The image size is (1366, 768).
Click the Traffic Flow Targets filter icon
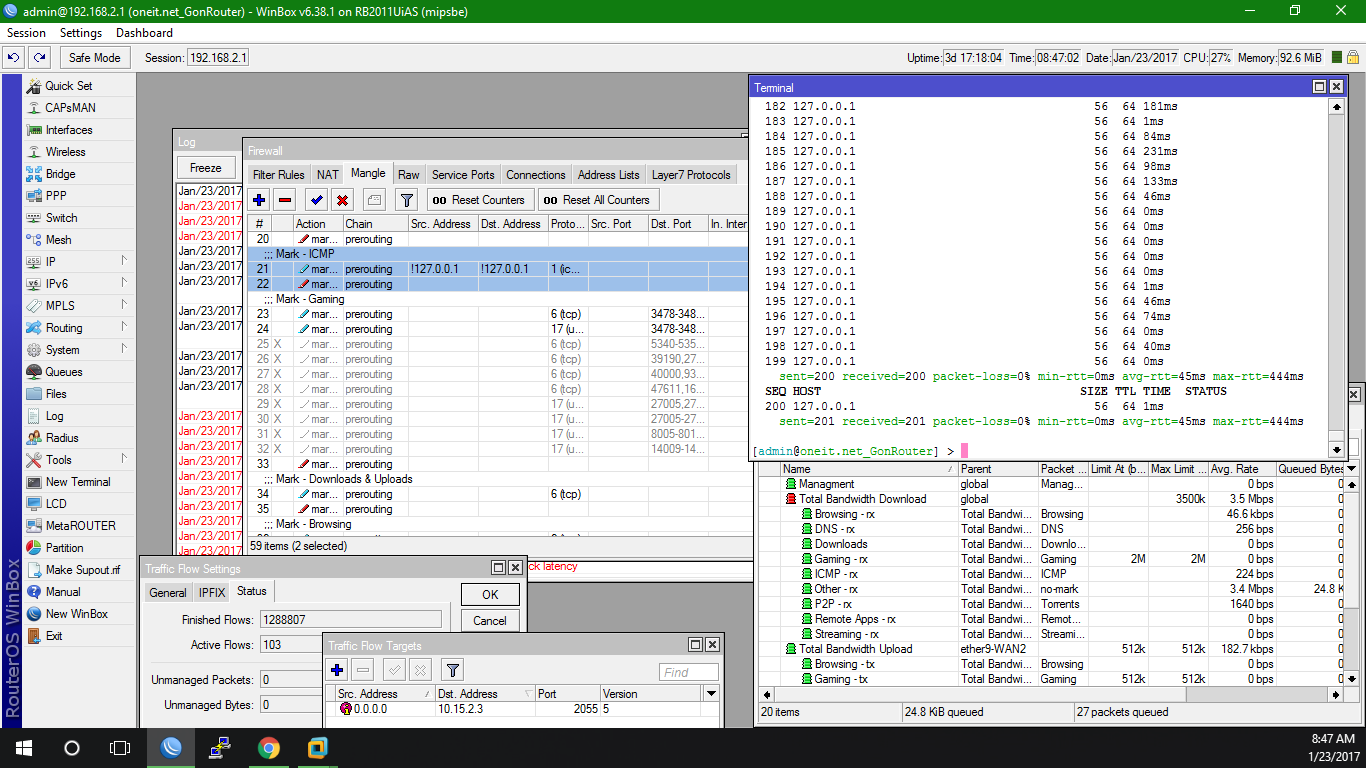[452, 671]
